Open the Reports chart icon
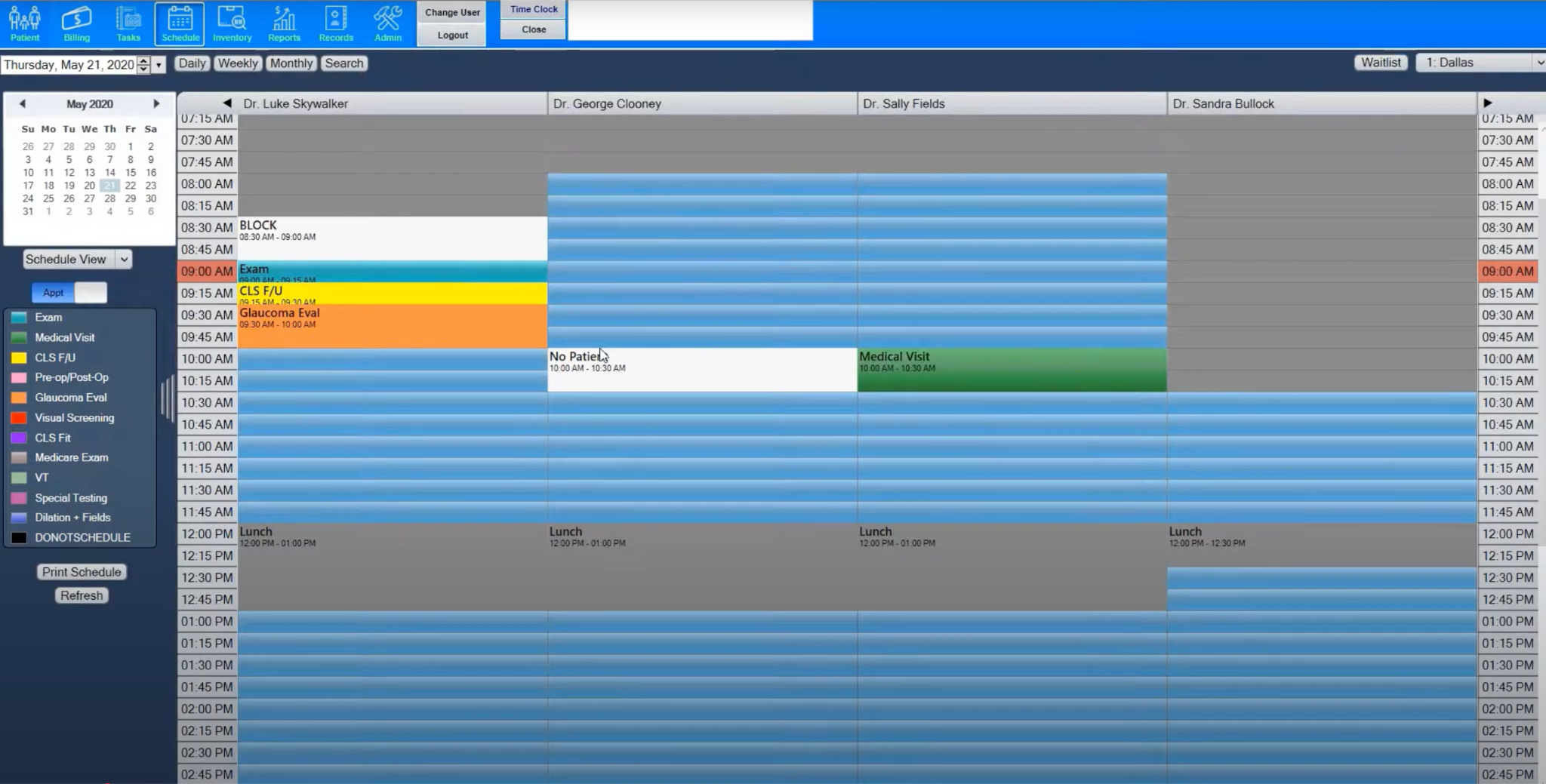The image size is (1546, 784). 284,23
